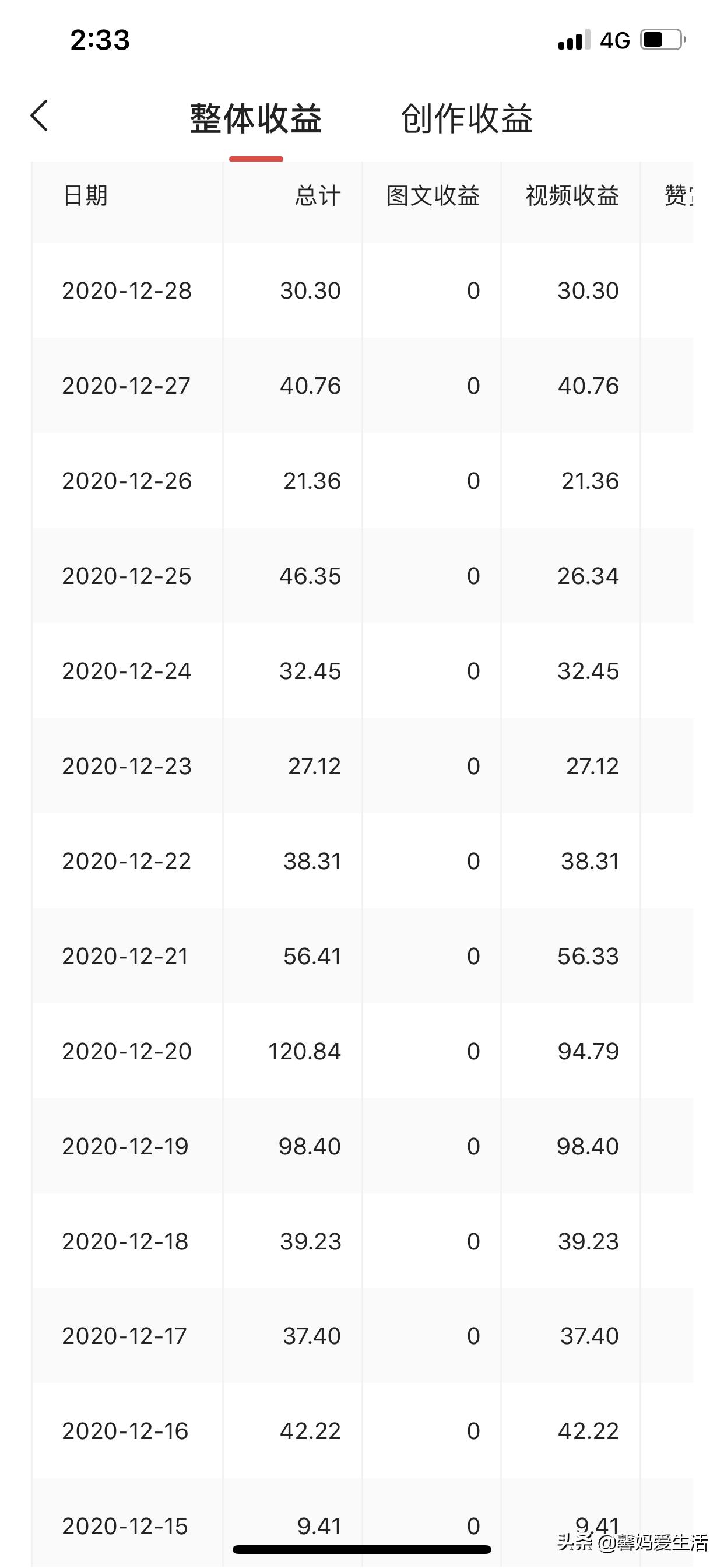Tap the 56.41 total for 2020-12-21
724x1568 pixels.
click(x=311, y=956)
